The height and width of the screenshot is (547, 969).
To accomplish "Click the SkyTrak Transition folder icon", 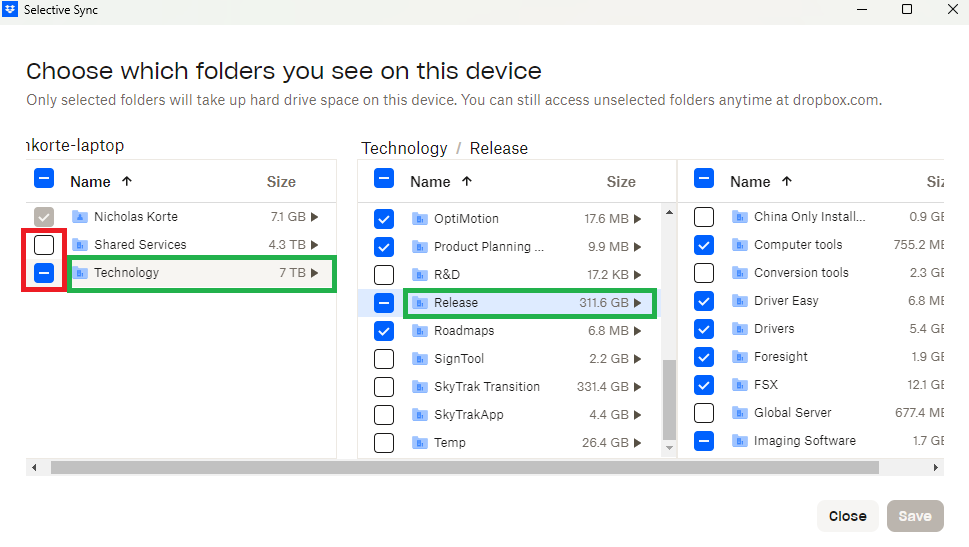I will point(420,387).
